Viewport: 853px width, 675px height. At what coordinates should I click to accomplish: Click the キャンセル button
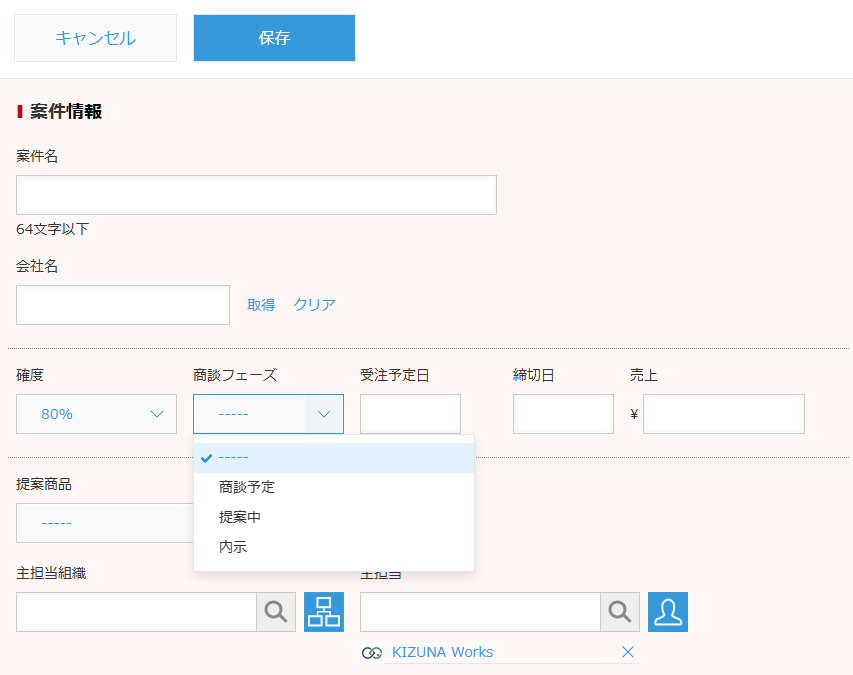[95, 38]
